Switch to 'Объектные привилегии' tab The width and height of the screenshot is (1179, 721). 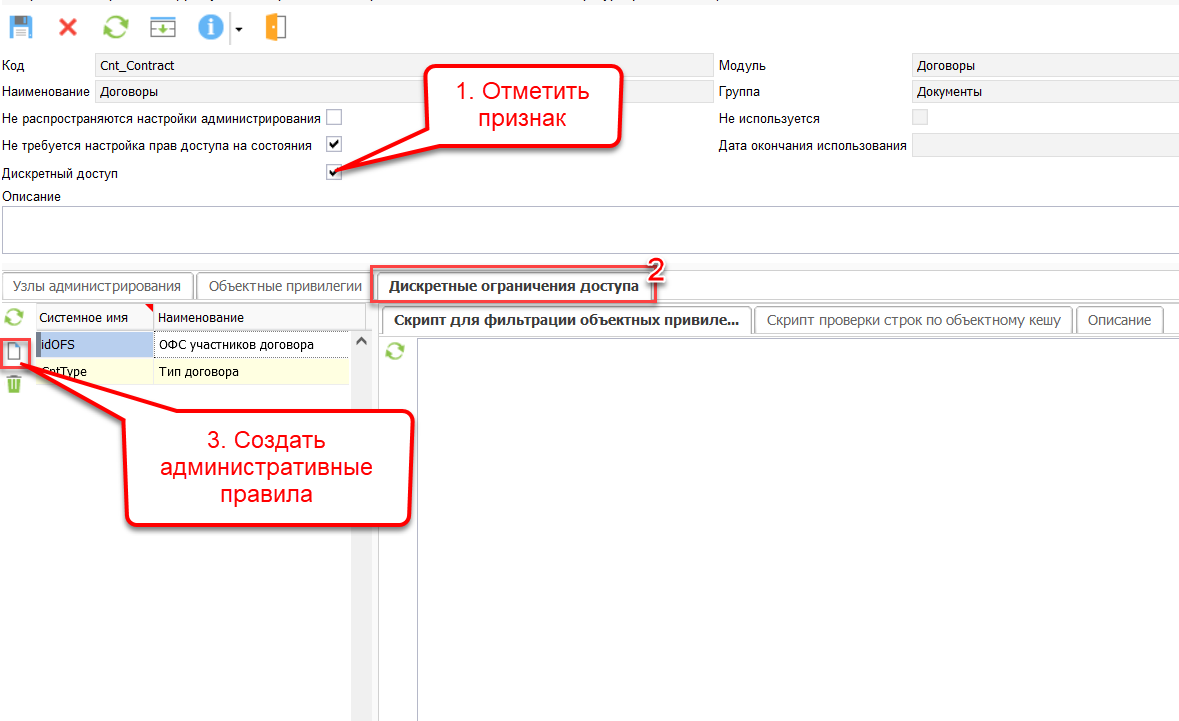click(x=285, y=286)
